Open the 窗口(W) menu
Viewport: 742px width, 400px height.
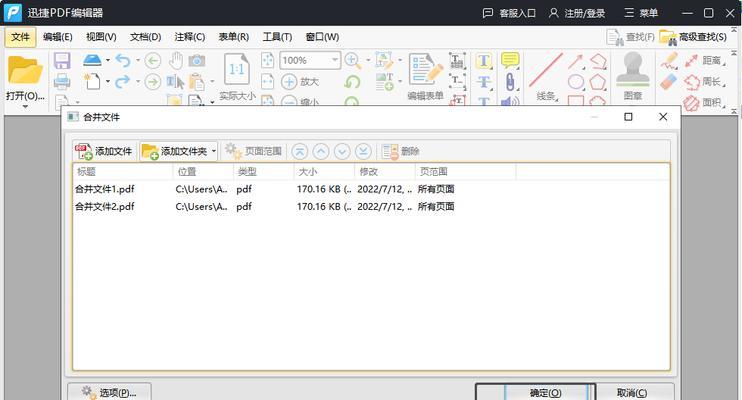click(322, 37)
